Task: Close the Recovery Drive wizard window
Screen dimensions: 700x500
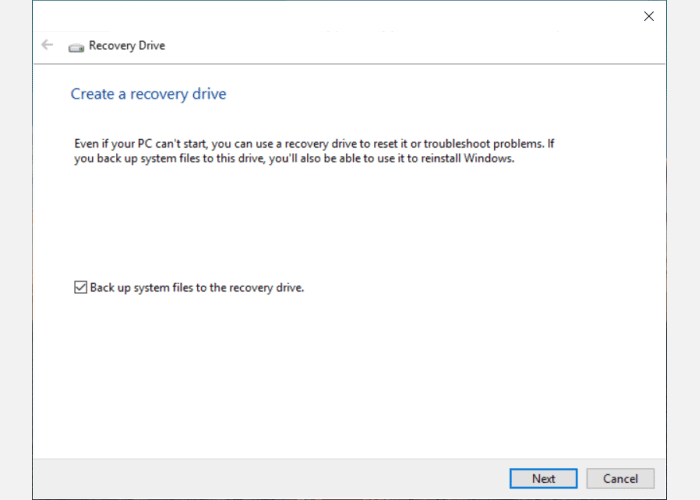Action: 649,16
